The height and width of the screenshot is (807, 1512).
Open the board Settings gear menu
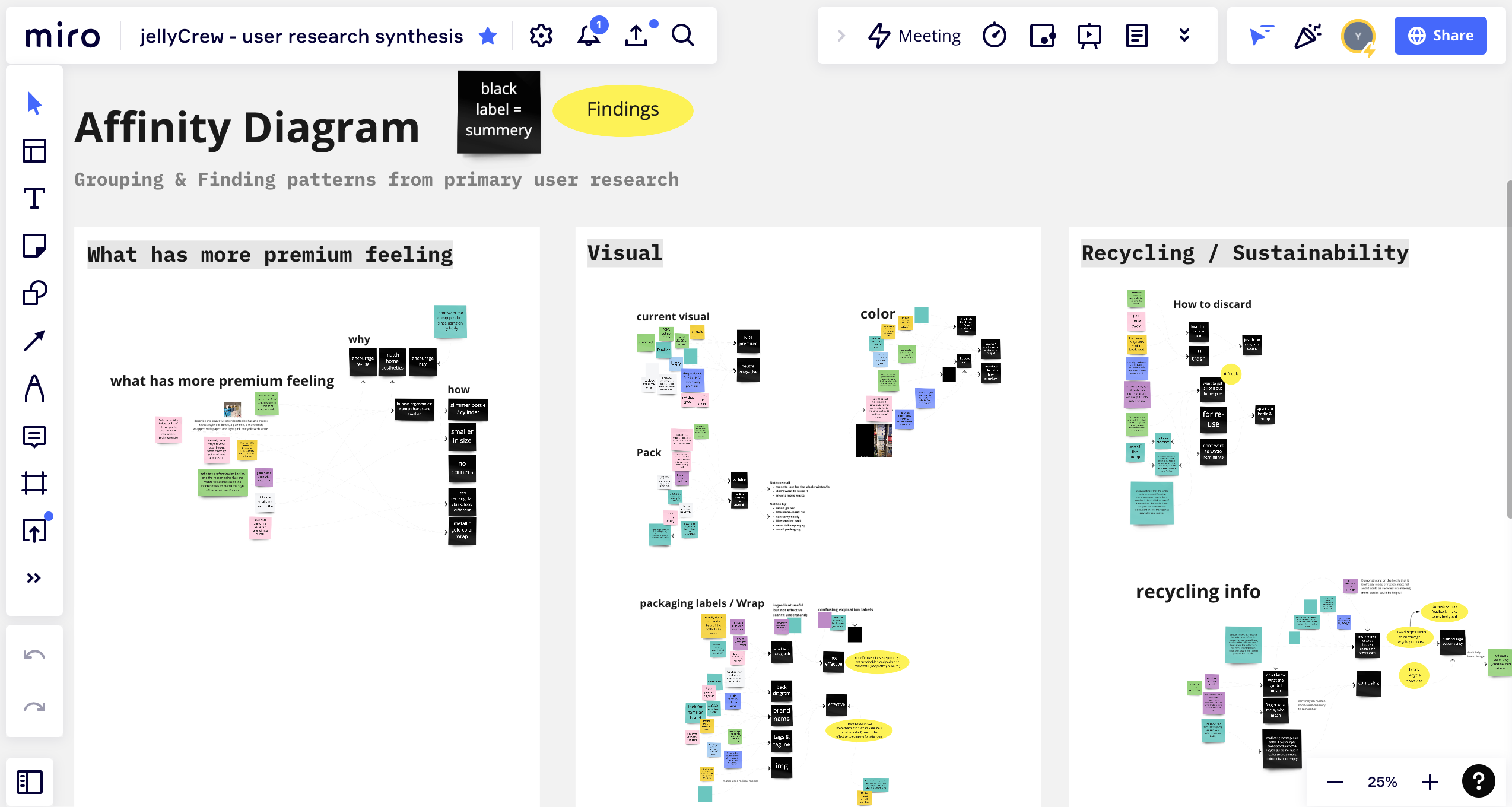[x=540, y=35]
